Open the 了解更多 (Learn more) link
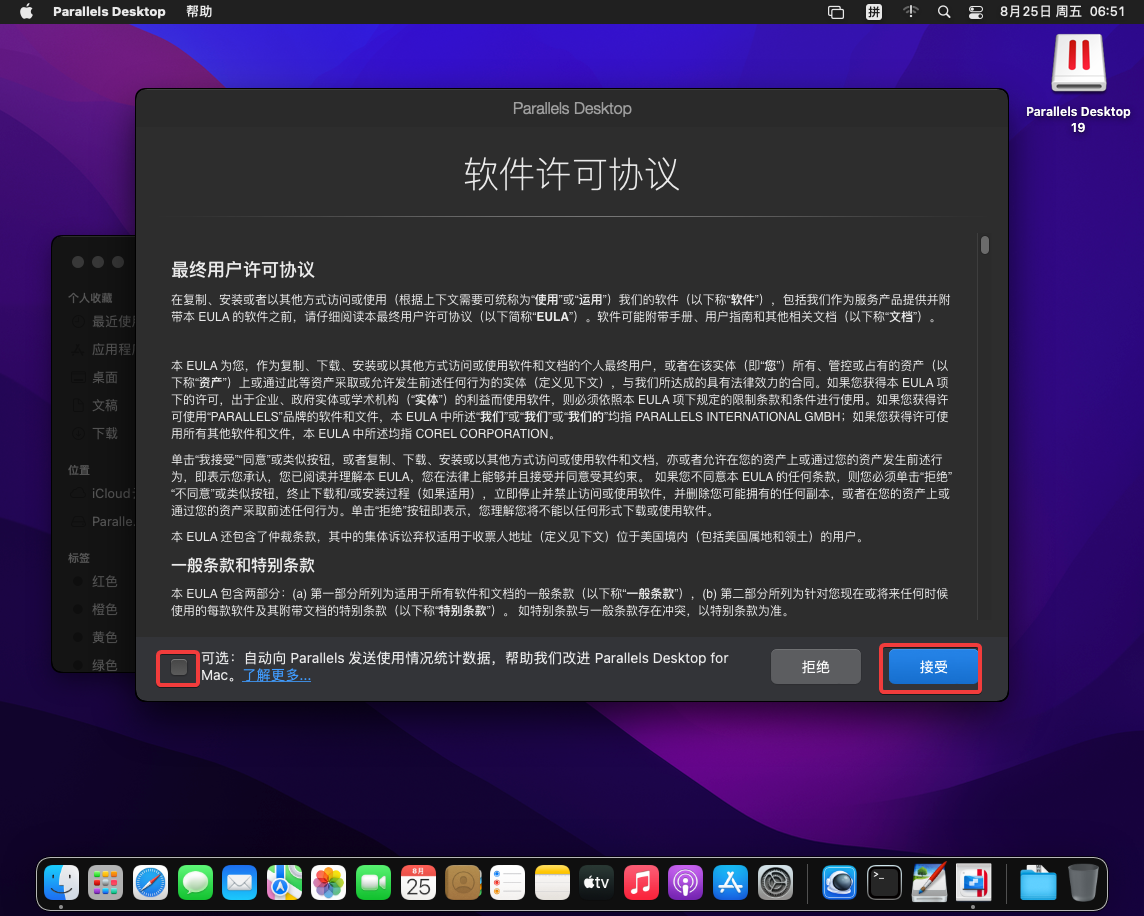 pyautogui.click(x=276, y=676)
